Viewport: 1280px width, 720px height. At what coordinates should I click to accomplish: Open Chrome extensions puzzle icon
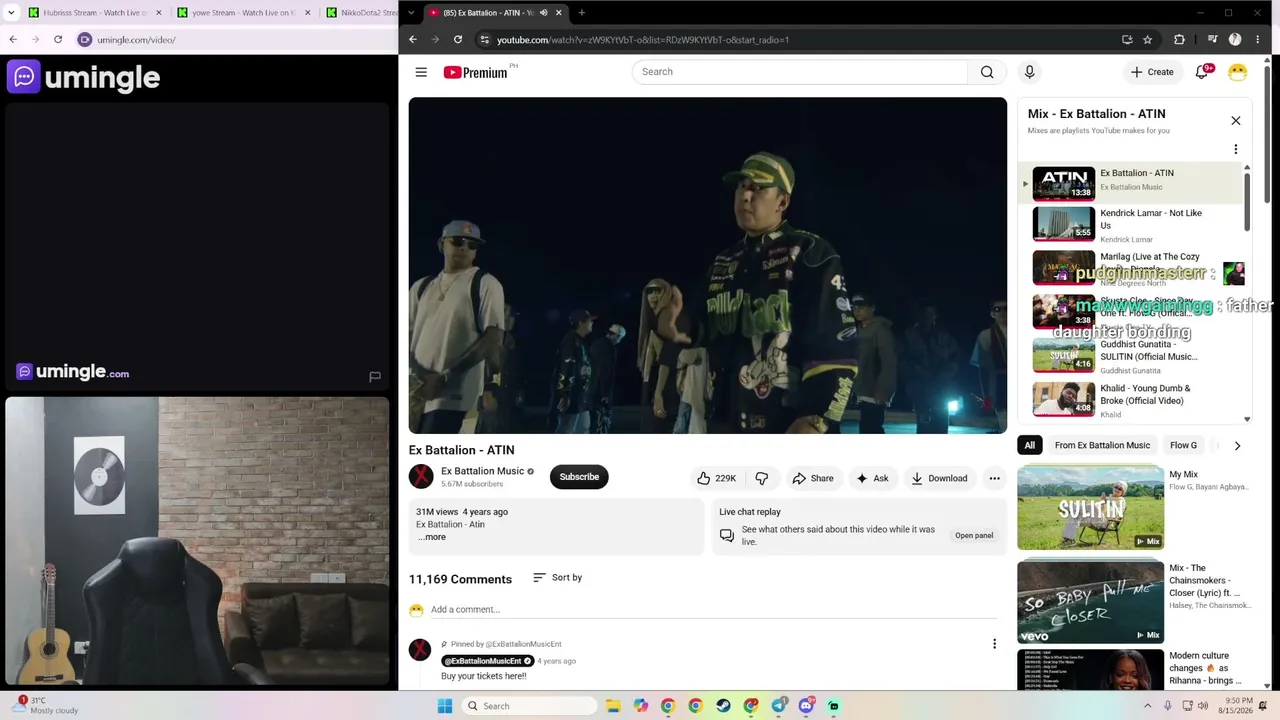[1179, 40]
